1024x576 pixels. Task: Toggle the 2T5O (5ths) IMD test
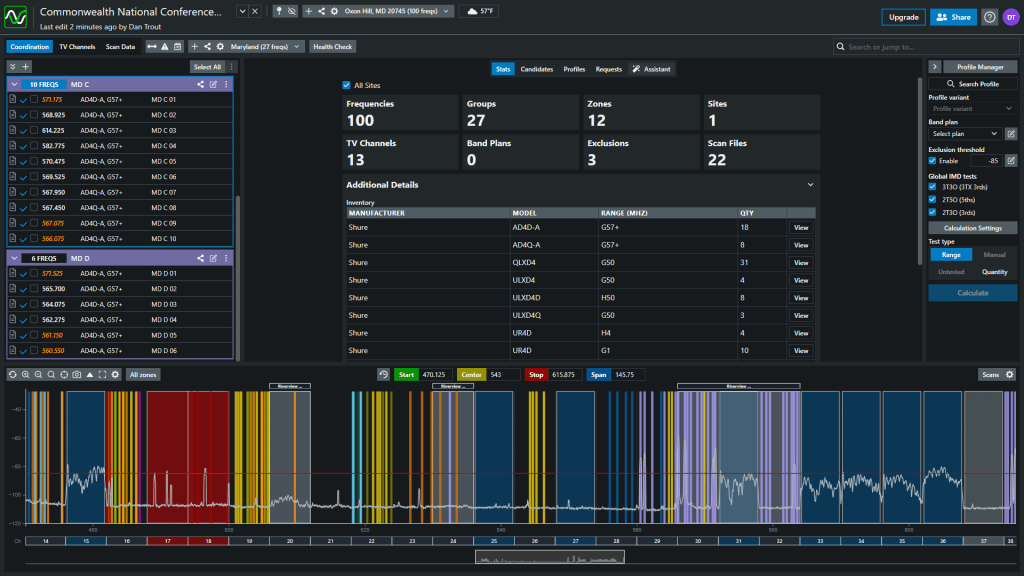pyautogui.click(x=932, y=199)
